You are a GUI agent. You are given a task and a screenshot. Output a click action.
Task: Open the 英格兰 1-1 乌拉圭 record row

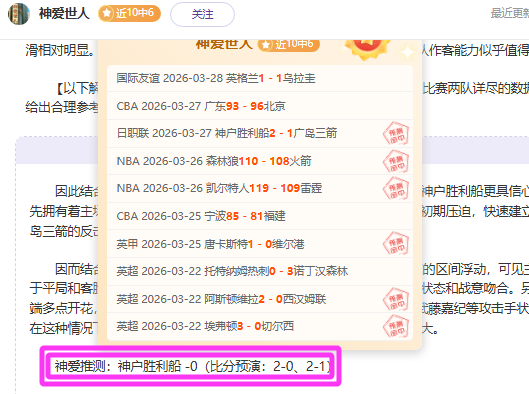pyautogui.click(x=260, y=78)
